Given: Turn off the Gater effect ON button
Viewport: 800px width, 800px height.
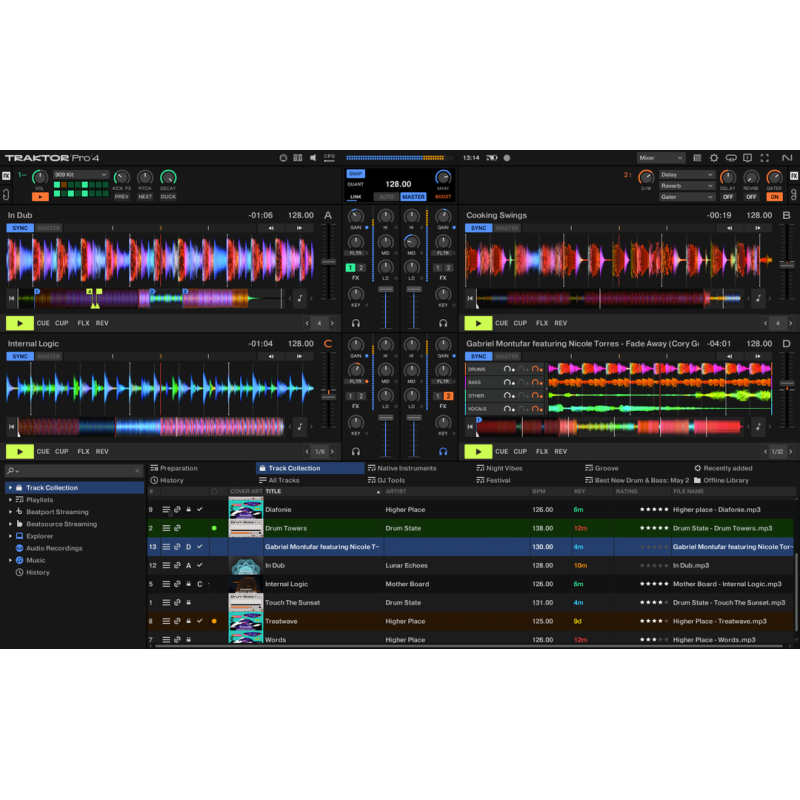Looking at the screenshot, I should point(774,196).
